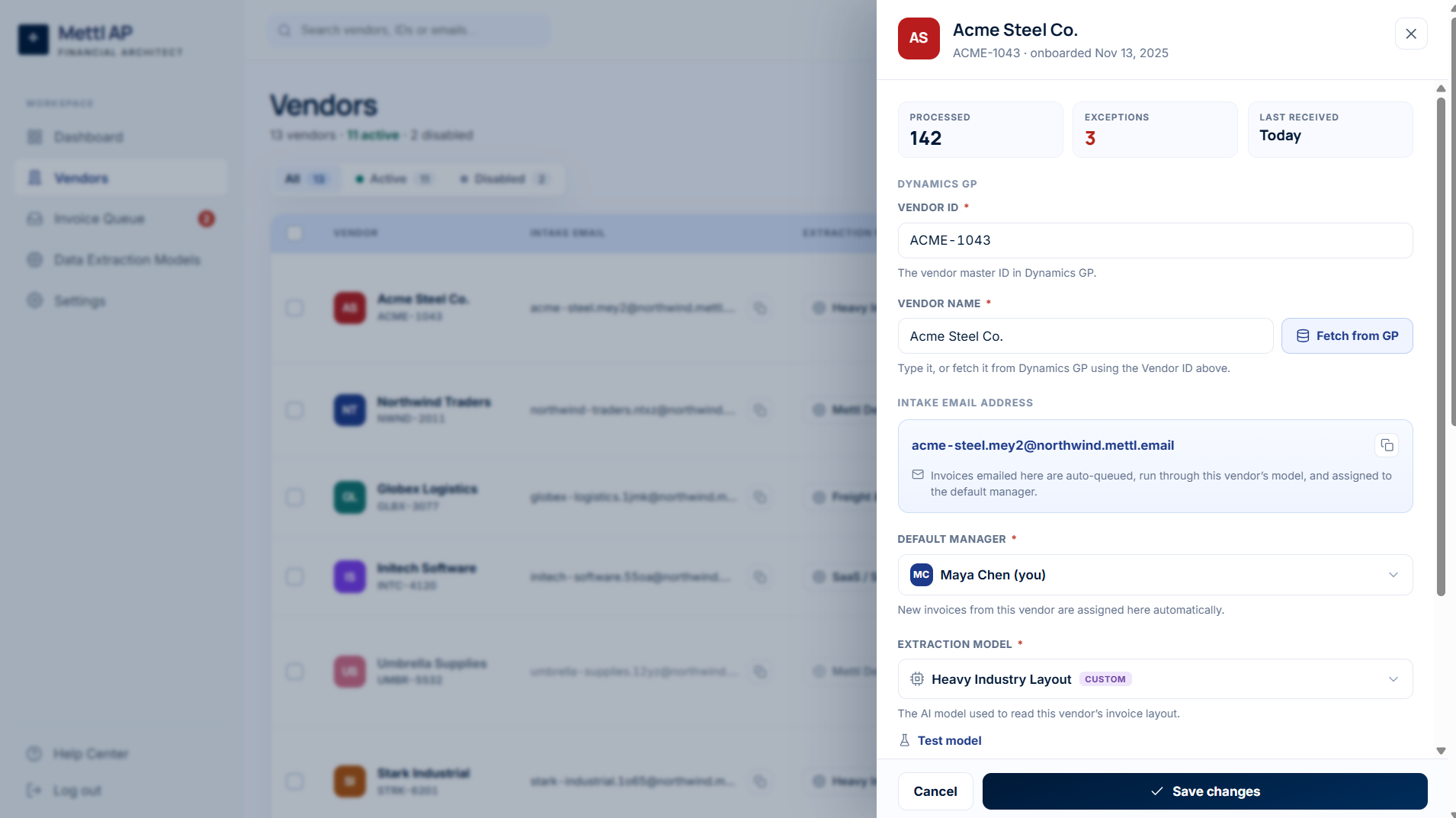The image size is (1456, 818).
Task: Click the search magnifier icon
Action: (x=284, y=30)
